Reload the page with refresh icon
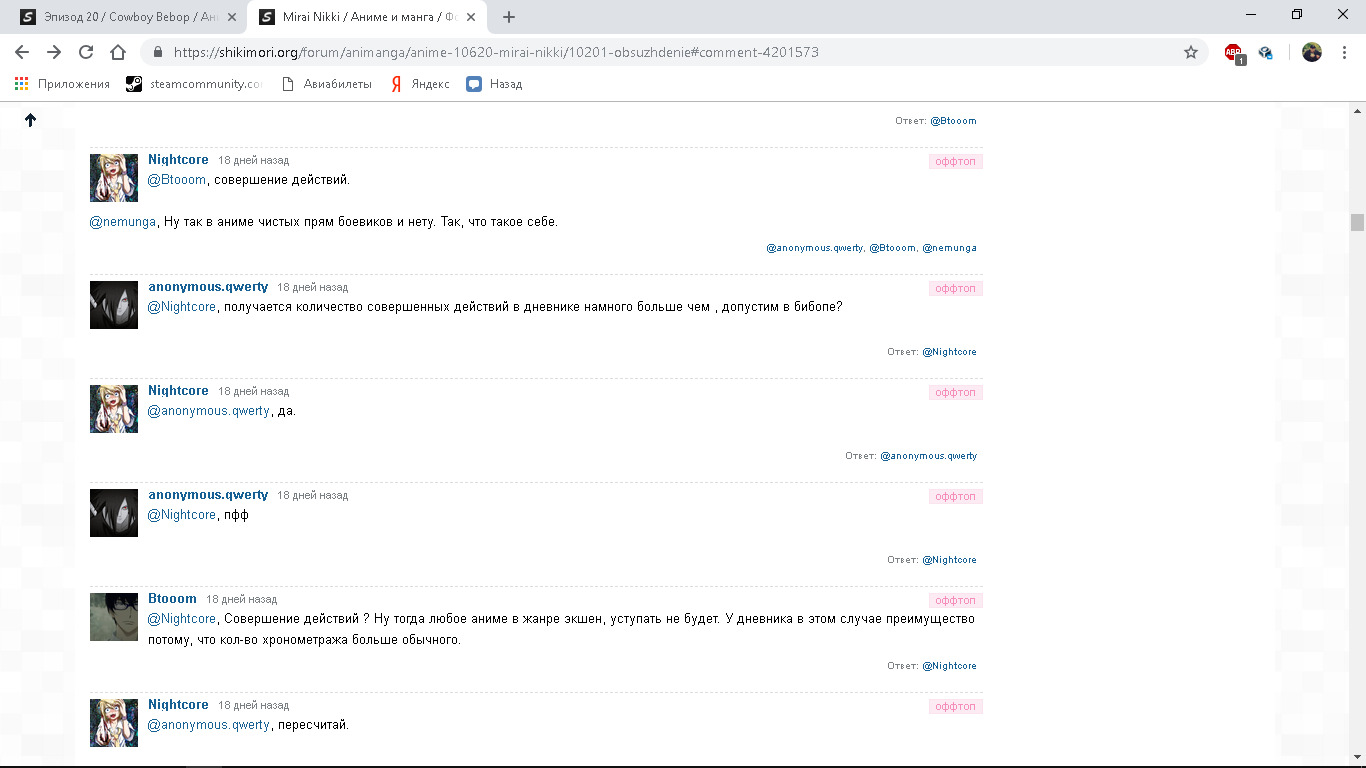The image size is (1366, 768). click(x=86, y=52)
